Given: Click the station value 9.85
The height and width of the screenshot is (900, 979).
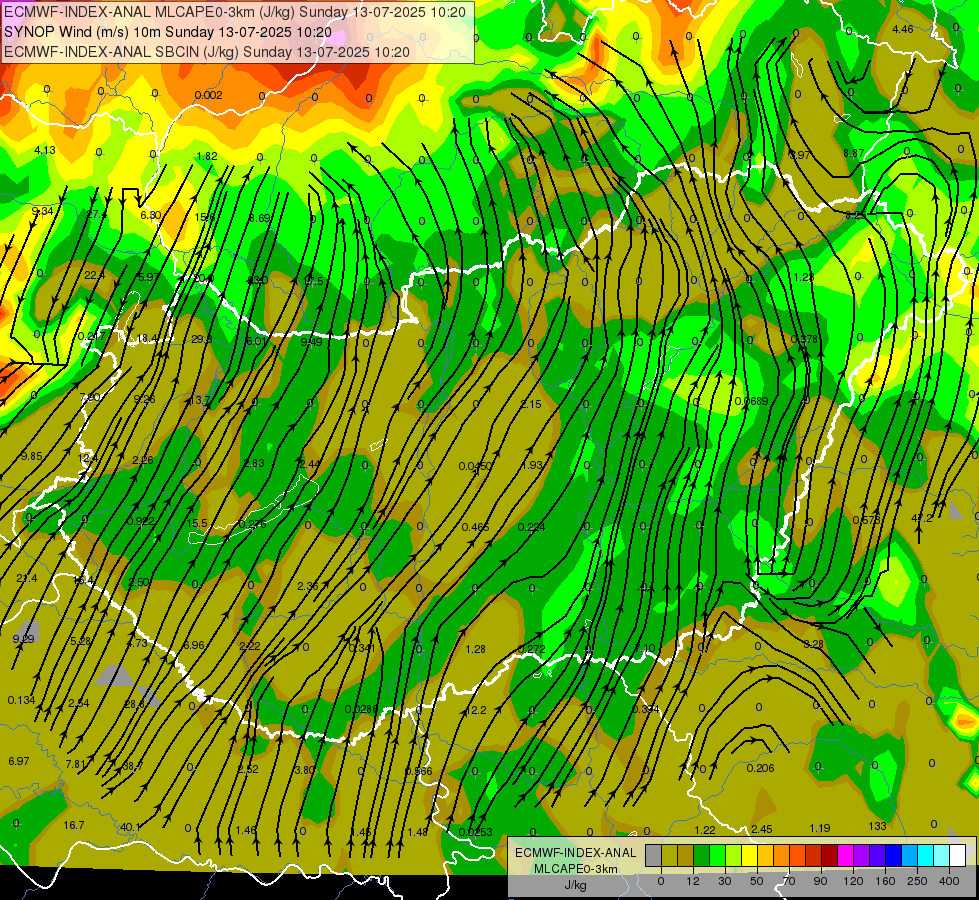Looking at the screenshot, I should [x=32, y=456].
